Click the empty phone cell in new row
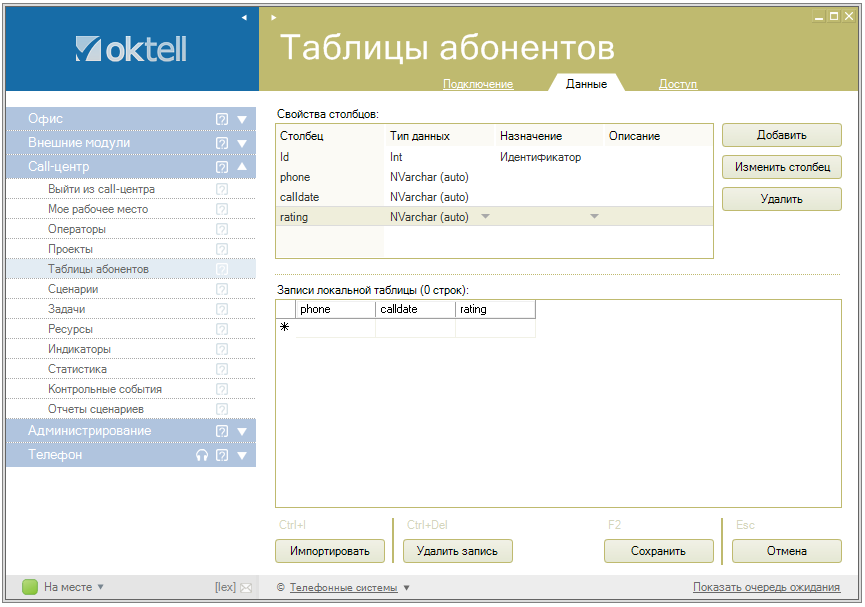 point(335,328)
